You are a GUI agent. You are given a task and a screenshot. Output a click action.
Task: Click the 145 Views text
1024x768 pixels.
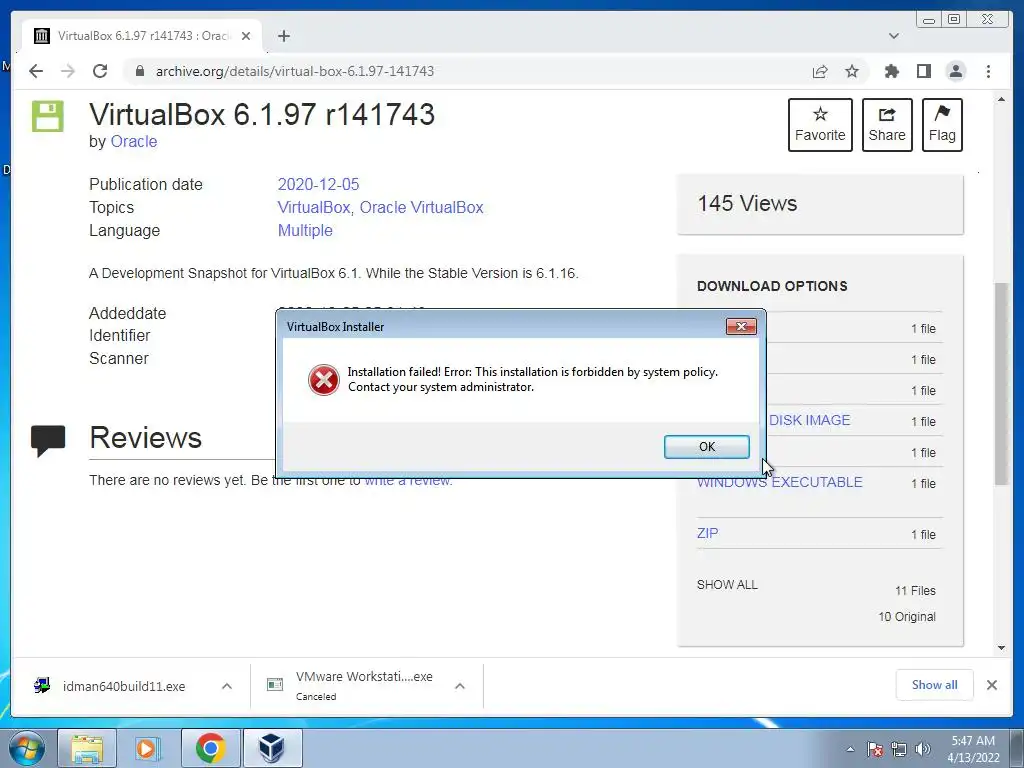click(x=747, y=204)
